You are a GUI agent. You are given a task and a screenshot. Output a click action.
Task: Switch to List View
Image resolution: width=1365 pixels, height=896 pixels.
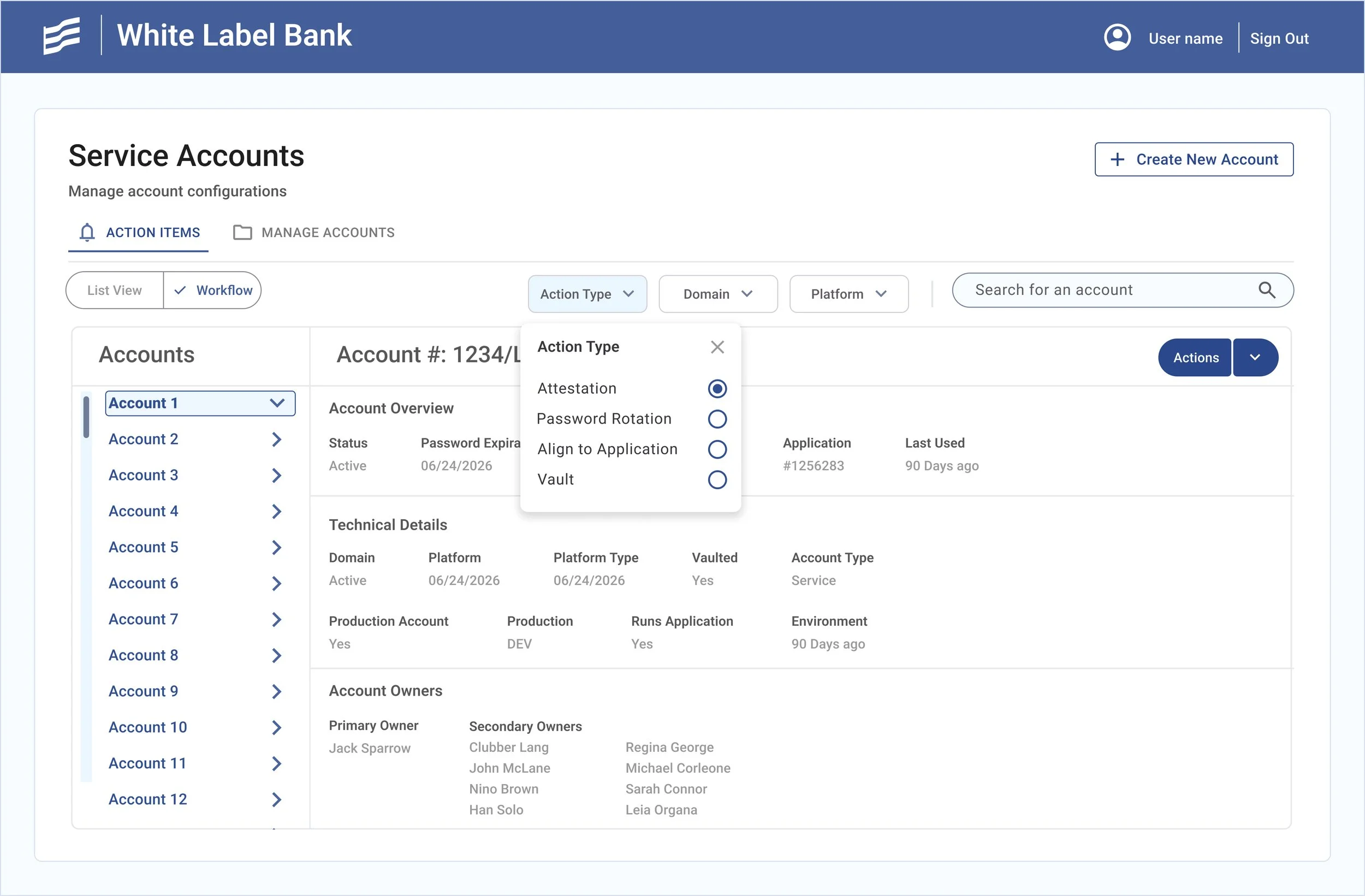(x=115, y=290)
